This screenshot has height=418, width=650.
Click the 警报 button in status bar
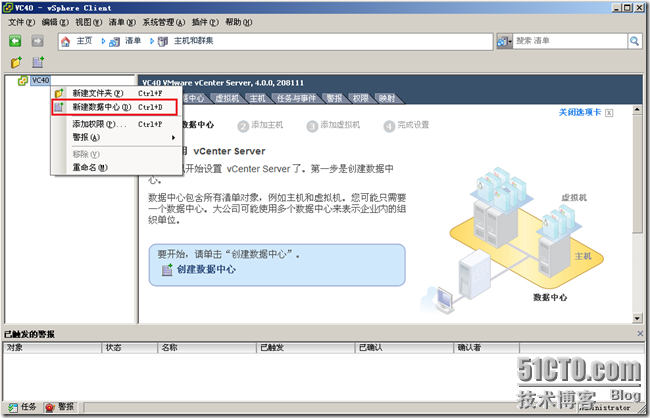click(60, 407)
